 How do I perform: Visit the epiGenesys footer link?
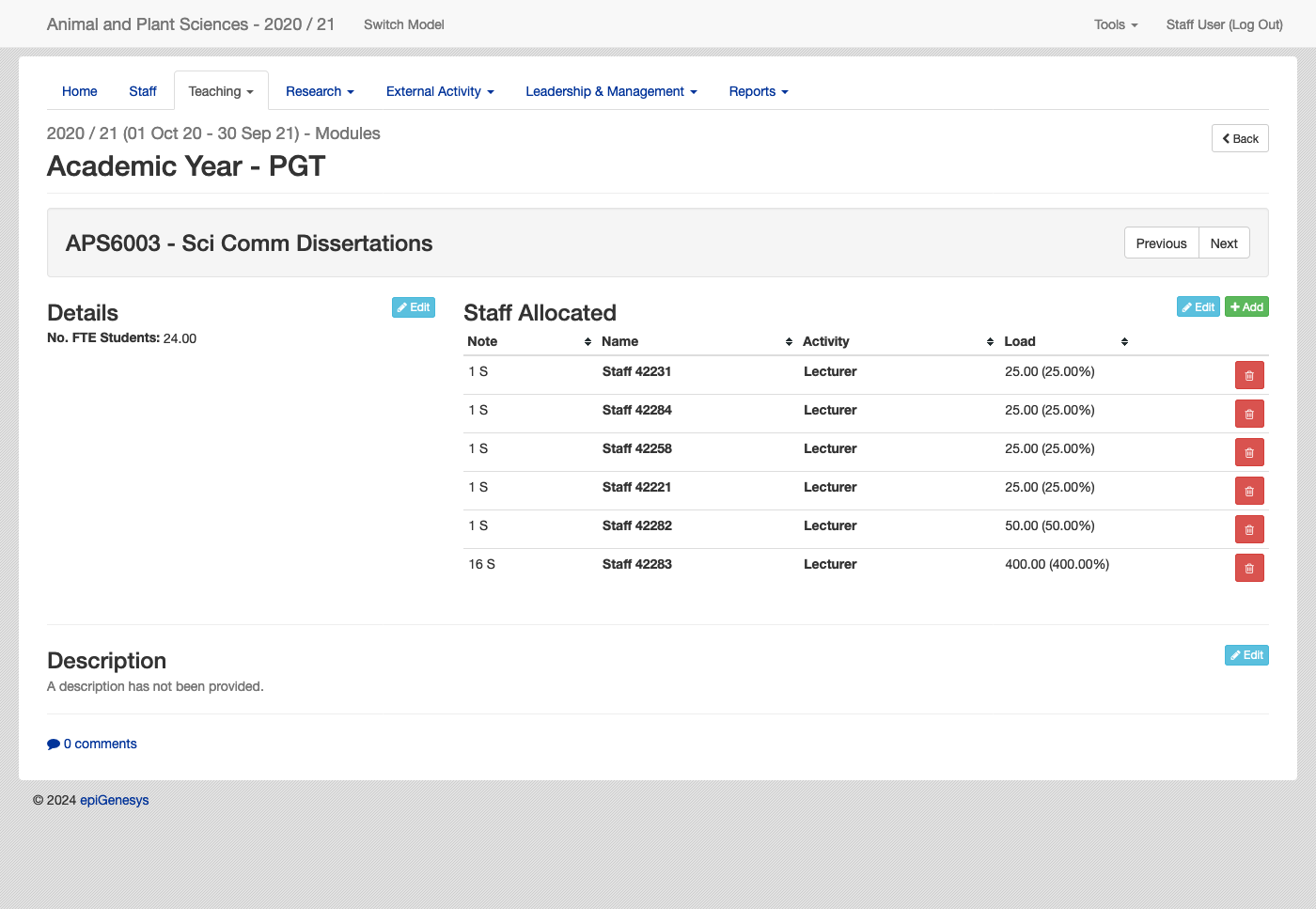click(x=115, y=800)
